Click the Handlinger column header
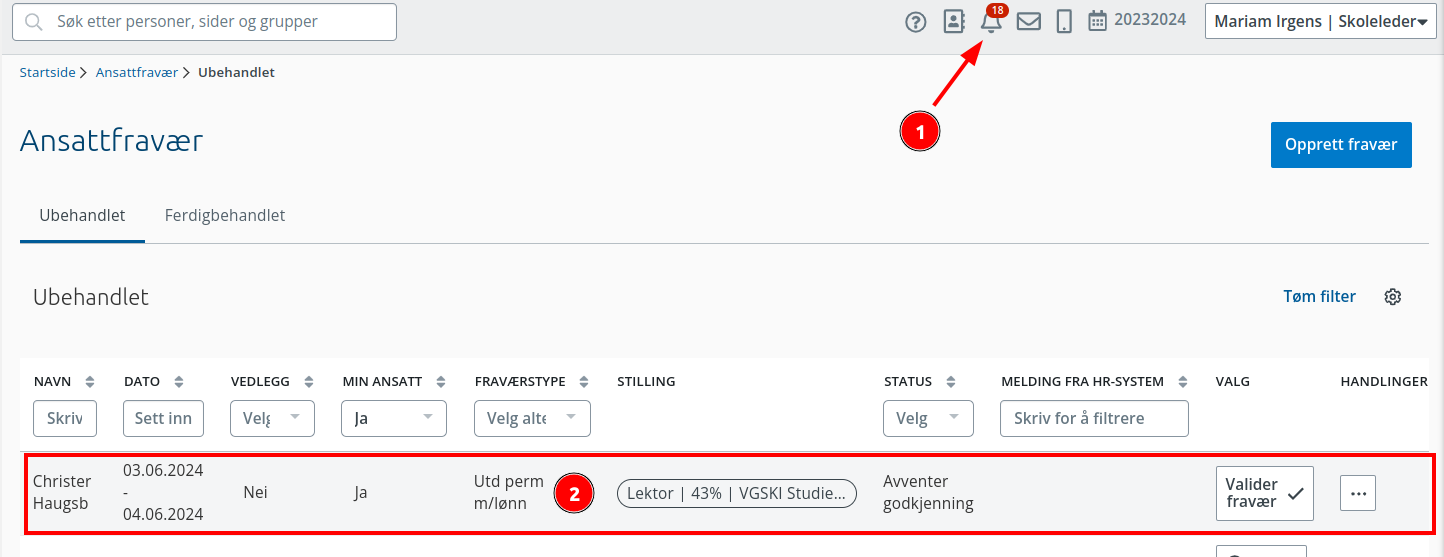Viewport: 1444px width, 557px height. 1384,382
